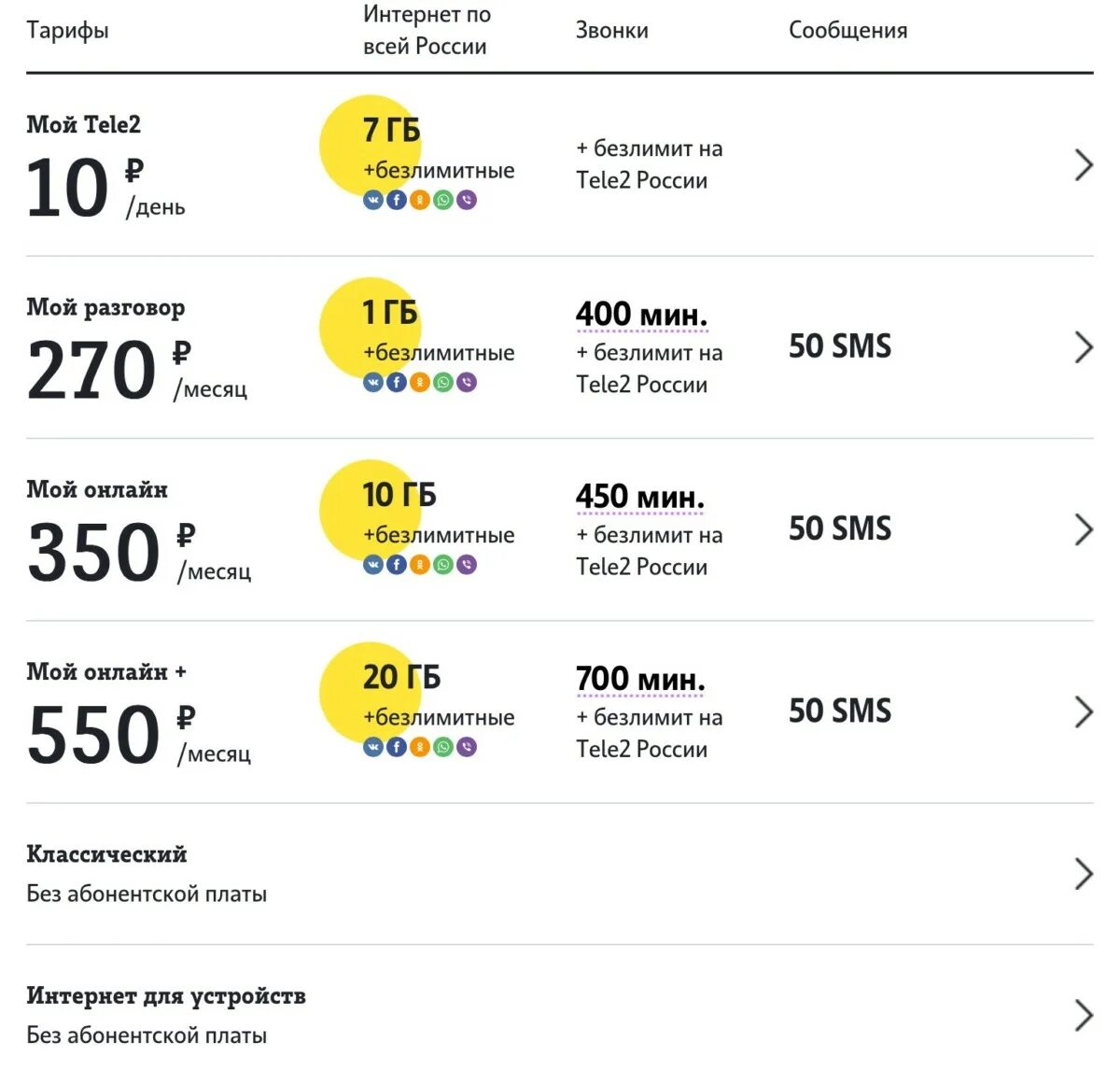1120x1070 pixels.
Task: Click the 400 мин. underlined minutes label
Action: (641, 315)
